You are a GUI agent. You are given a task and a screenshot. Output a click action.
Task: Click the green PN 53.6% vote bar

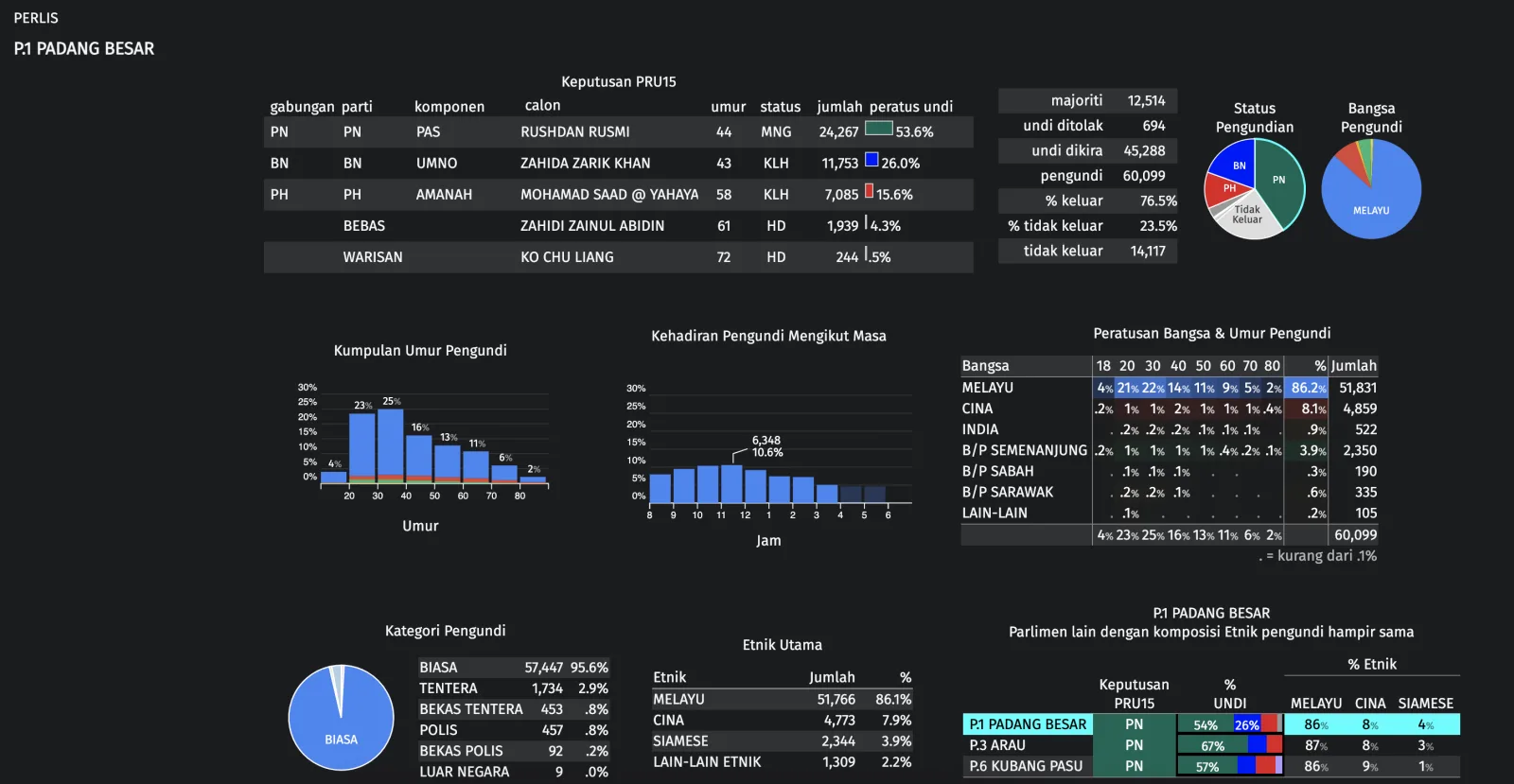coord(879,129)
